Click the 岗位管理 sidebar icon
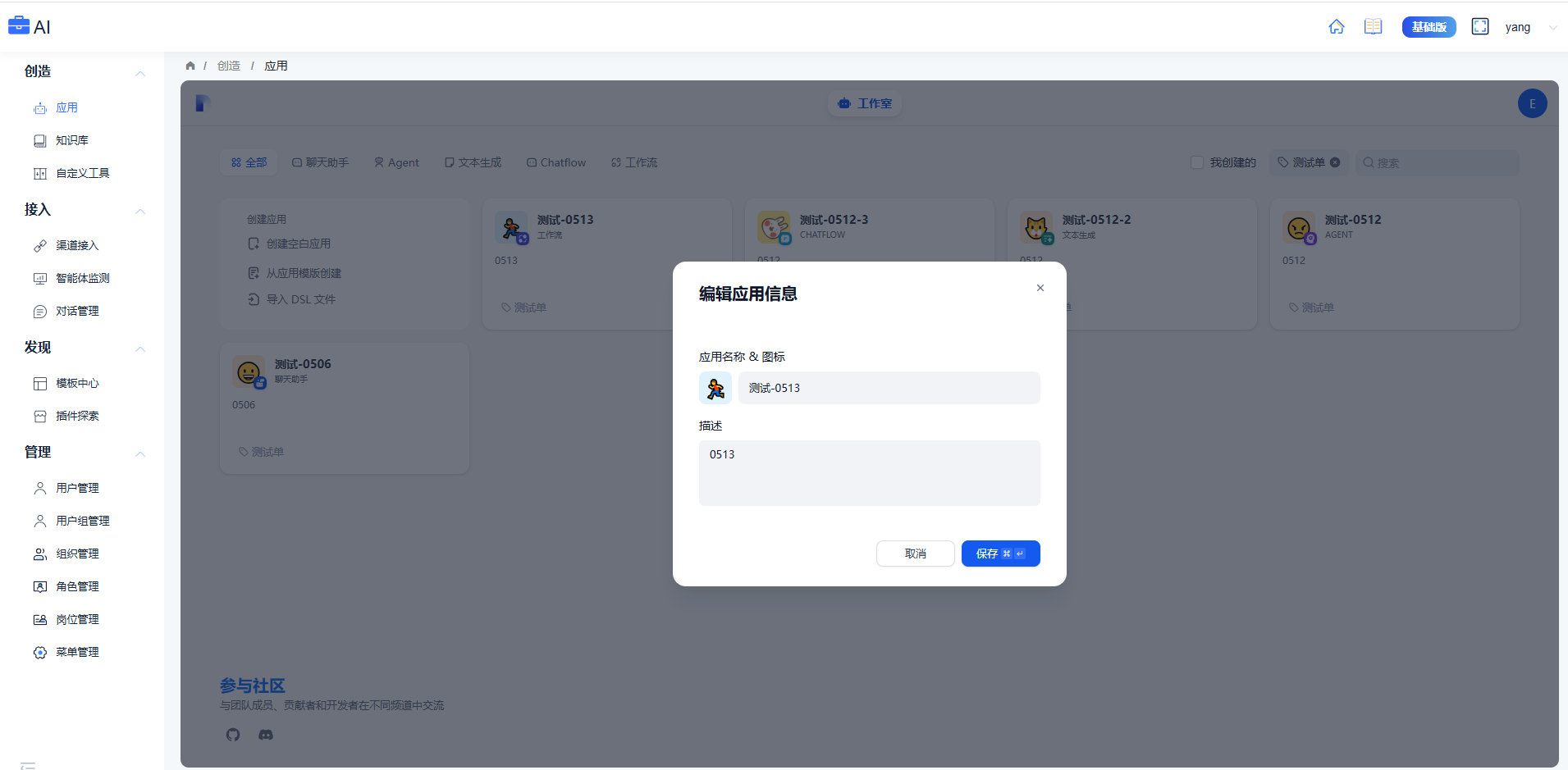1568x770 pixels. click(39, 619)
